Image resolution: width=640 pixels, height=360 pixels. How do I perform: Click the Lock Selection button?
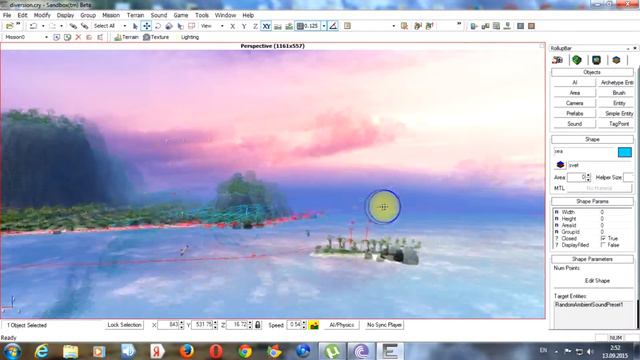(124, 325)
